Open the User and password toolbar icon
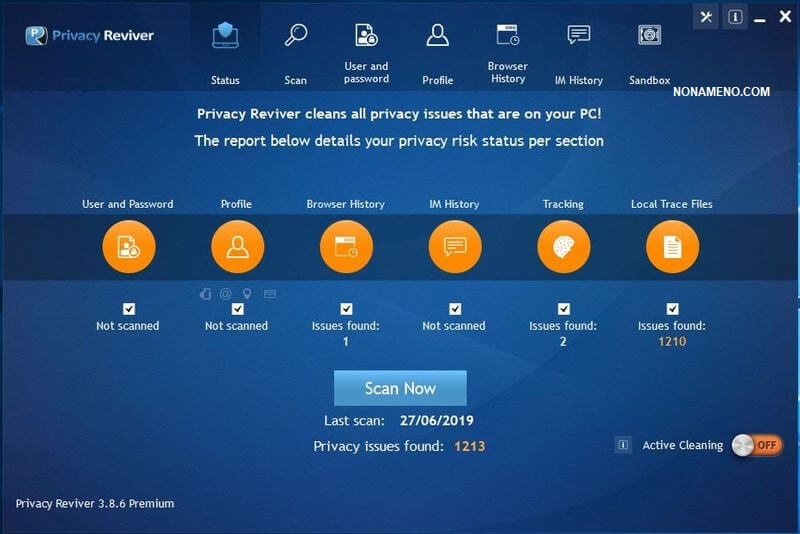This screenshot has width=800, height=534. pos(366,35)
